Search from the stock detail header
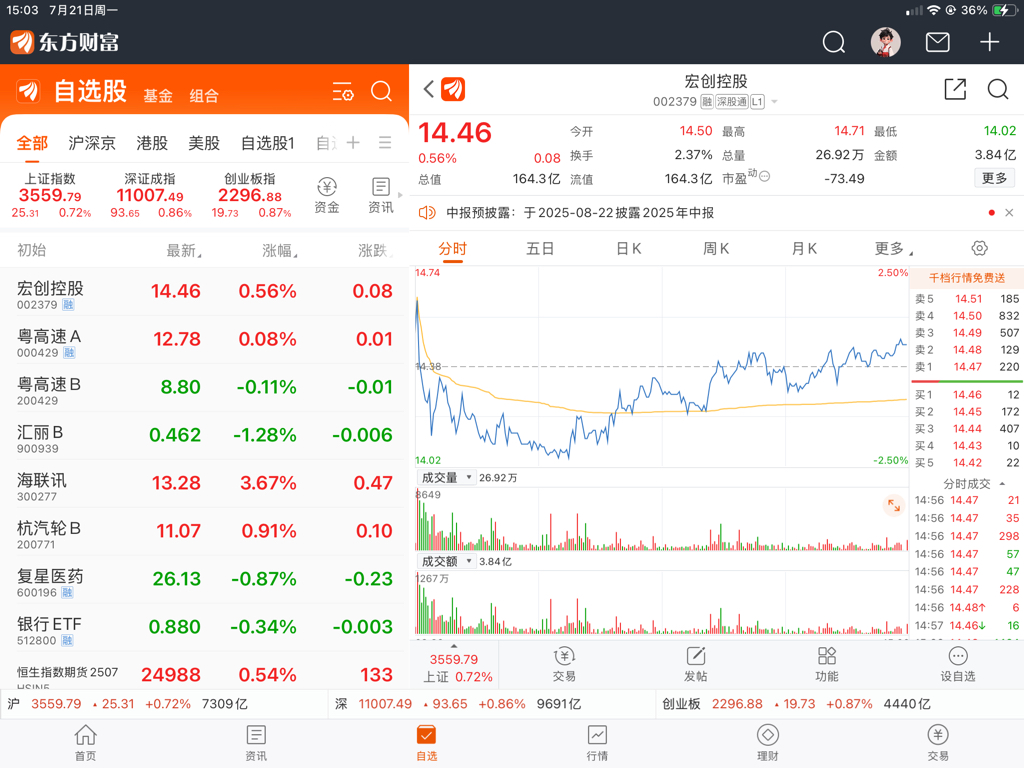Viewport: 1024px width, 768px height. tap(998, 89)
